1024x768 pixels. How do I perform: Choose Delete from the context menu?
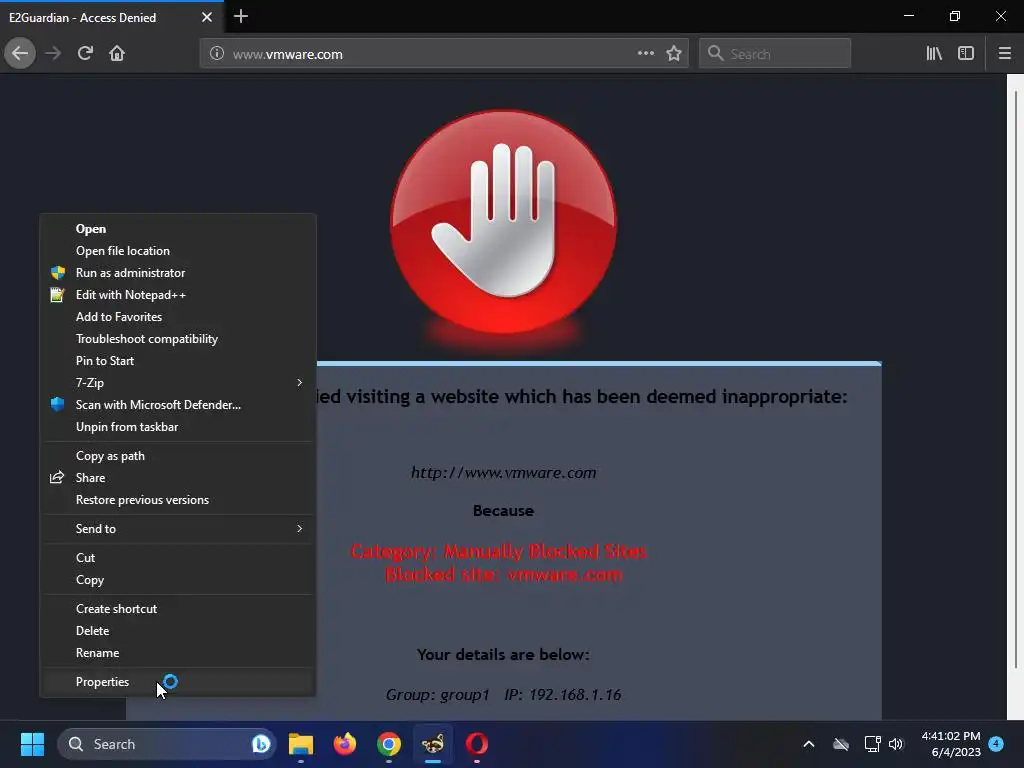[x=178, y=631]
